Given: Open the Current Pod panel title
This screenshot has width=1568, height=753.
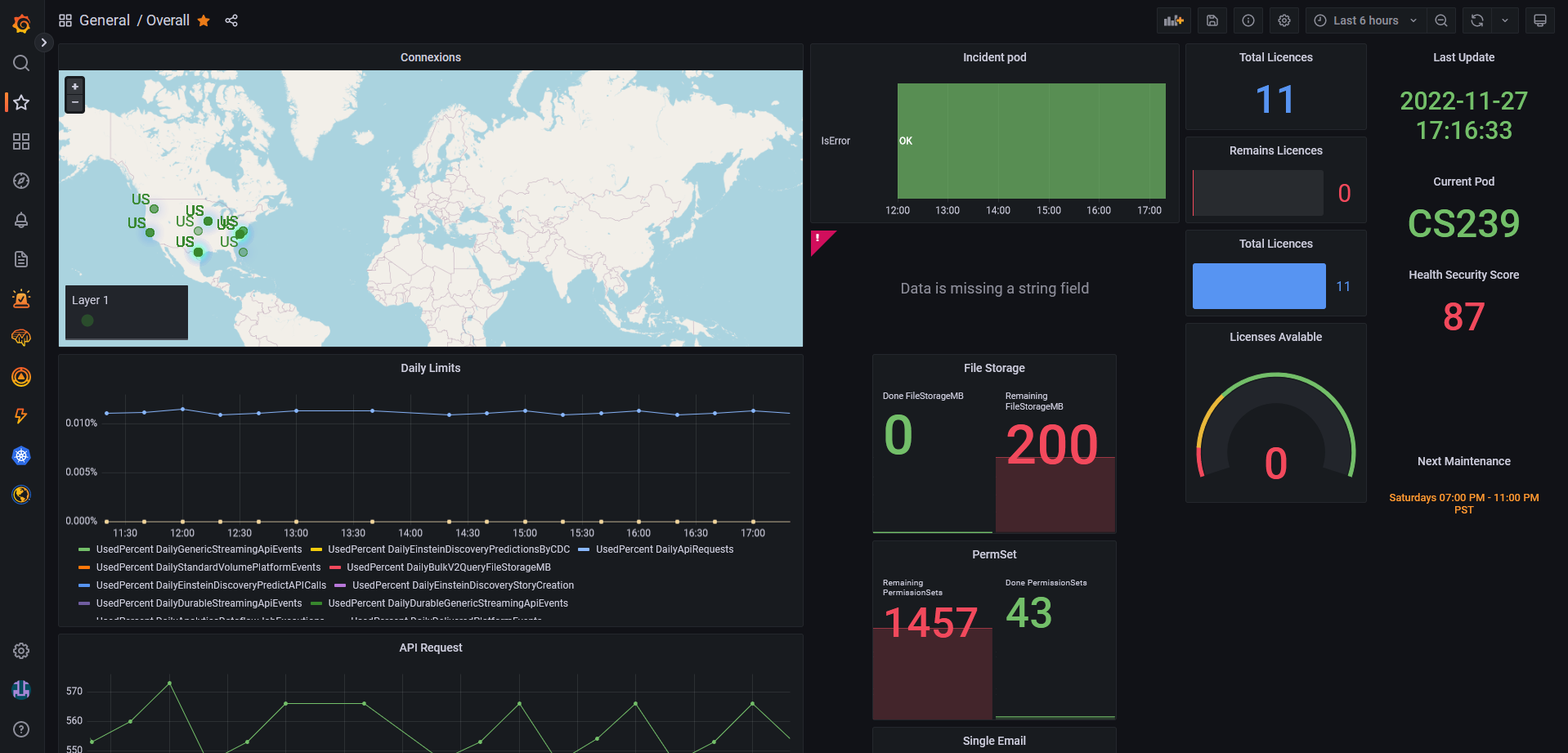Looking at the screenshot, I should (1463, 182).
